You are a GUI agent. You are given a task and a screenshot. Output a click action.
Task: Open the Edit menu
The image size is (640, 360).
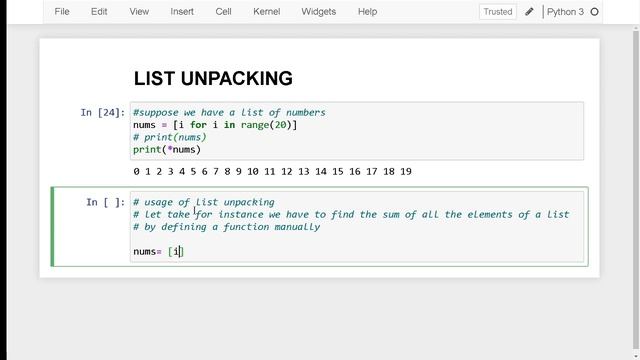click(x=99, y=11)
